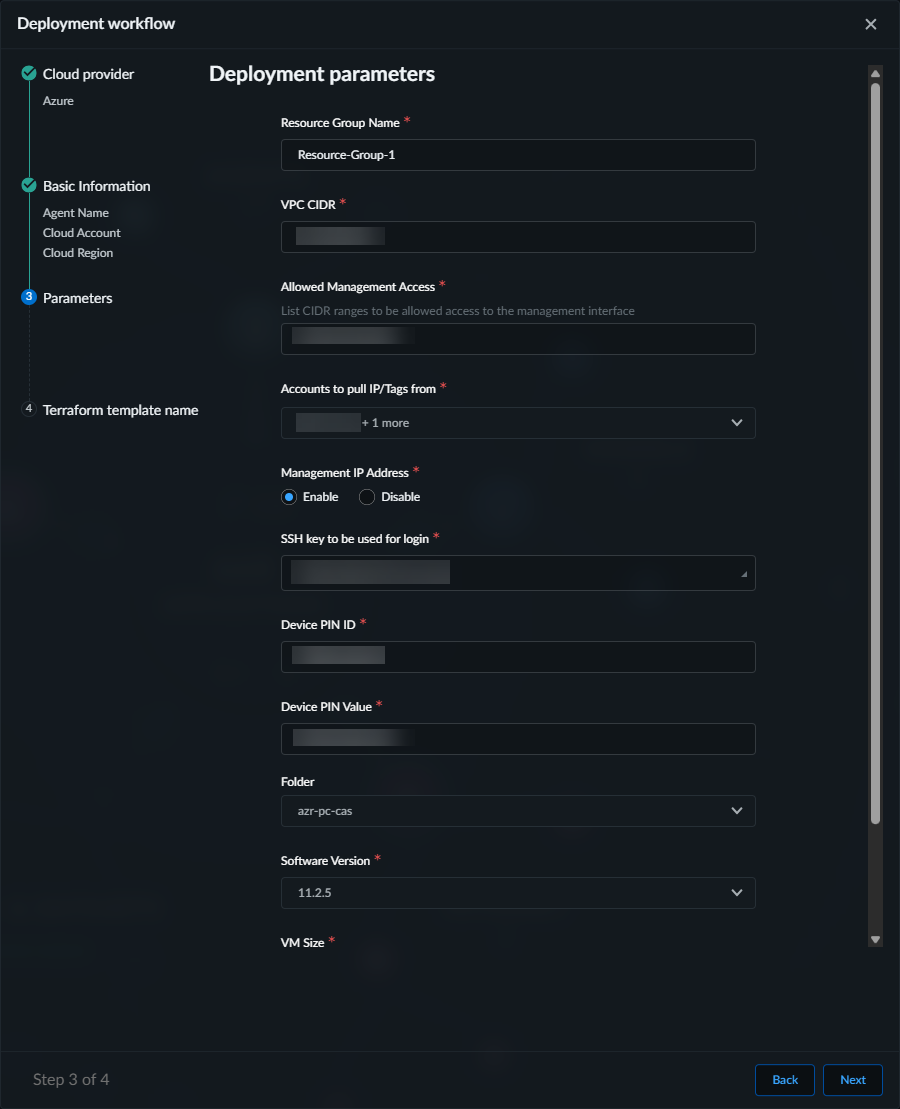The width and height of the screenshot is (900, 1109).
Task: Click the step 4 Terraform template icon
Action: click(29, 409)
